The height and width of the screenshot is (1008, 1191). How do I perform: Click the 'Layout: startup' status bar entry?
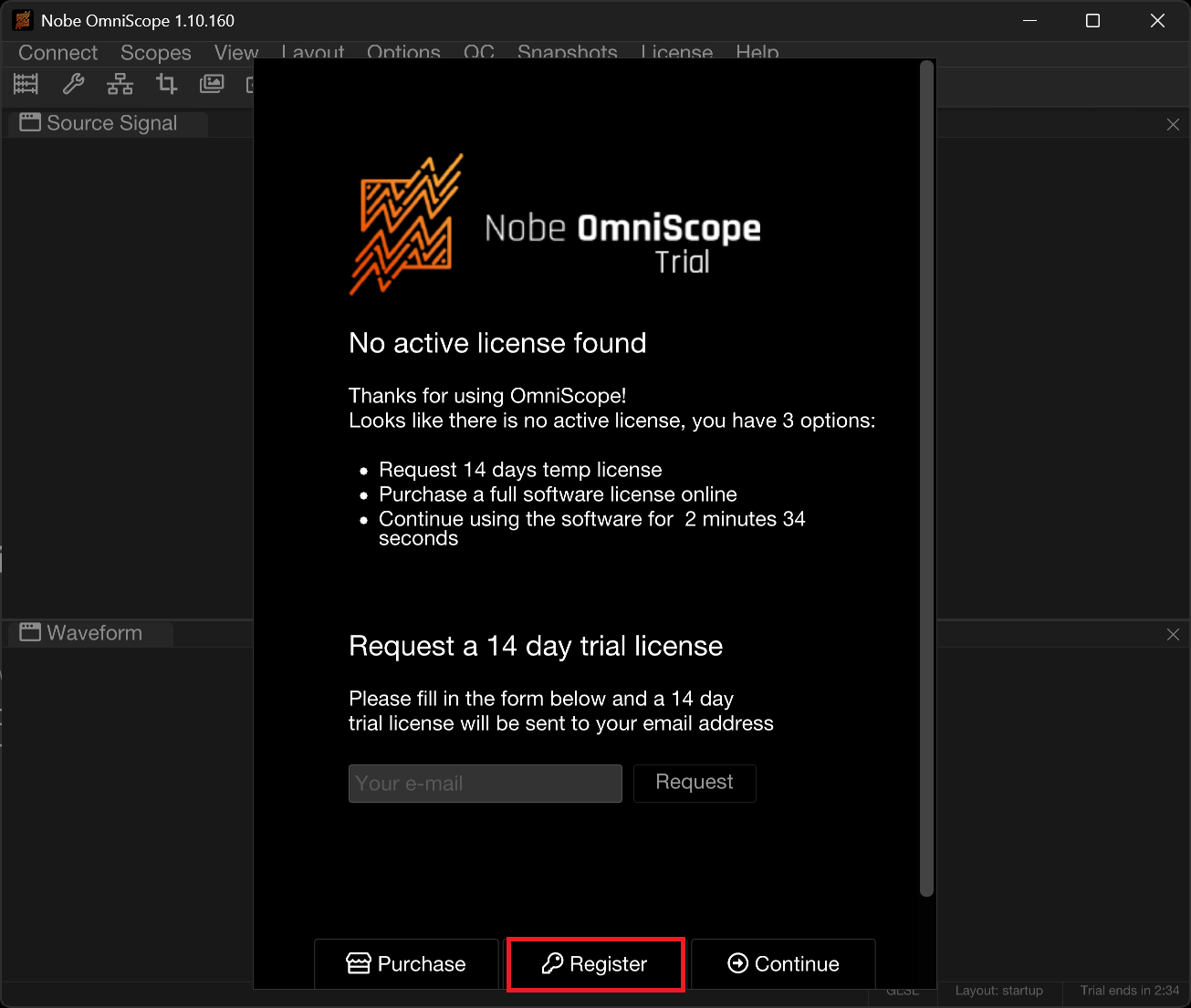(999, 991)
